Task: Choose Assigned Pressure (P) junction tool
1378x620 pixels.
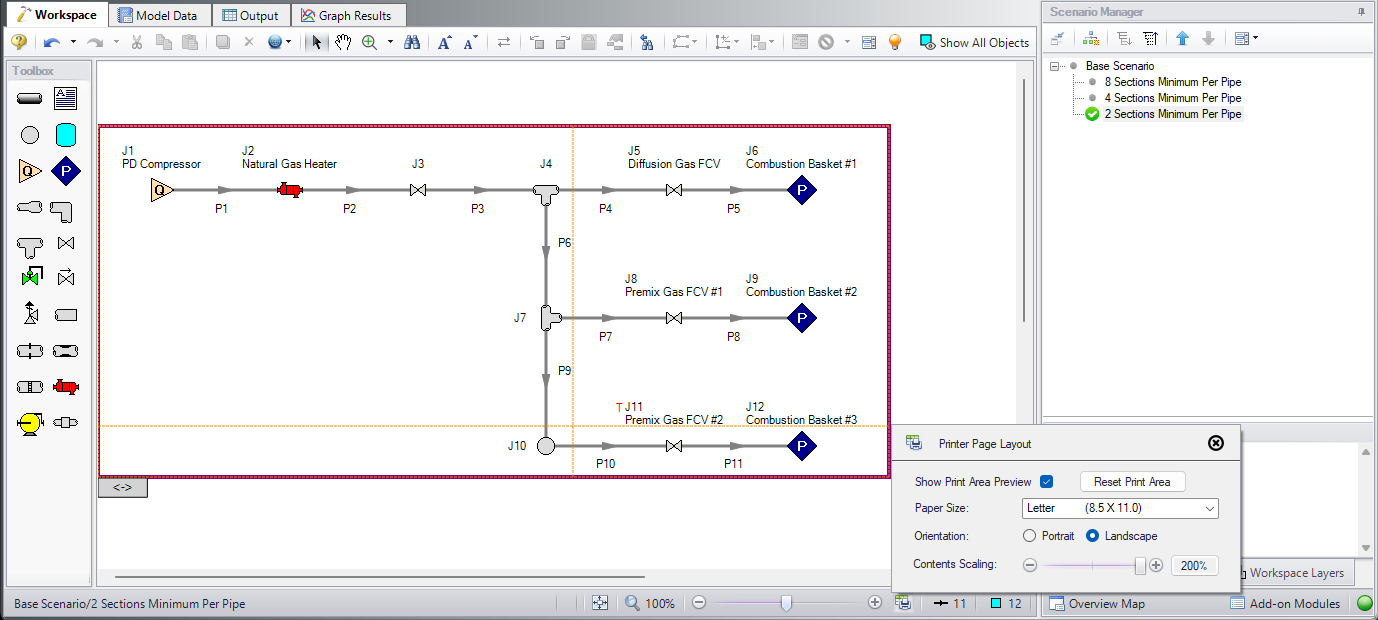Action: point(65,171)
